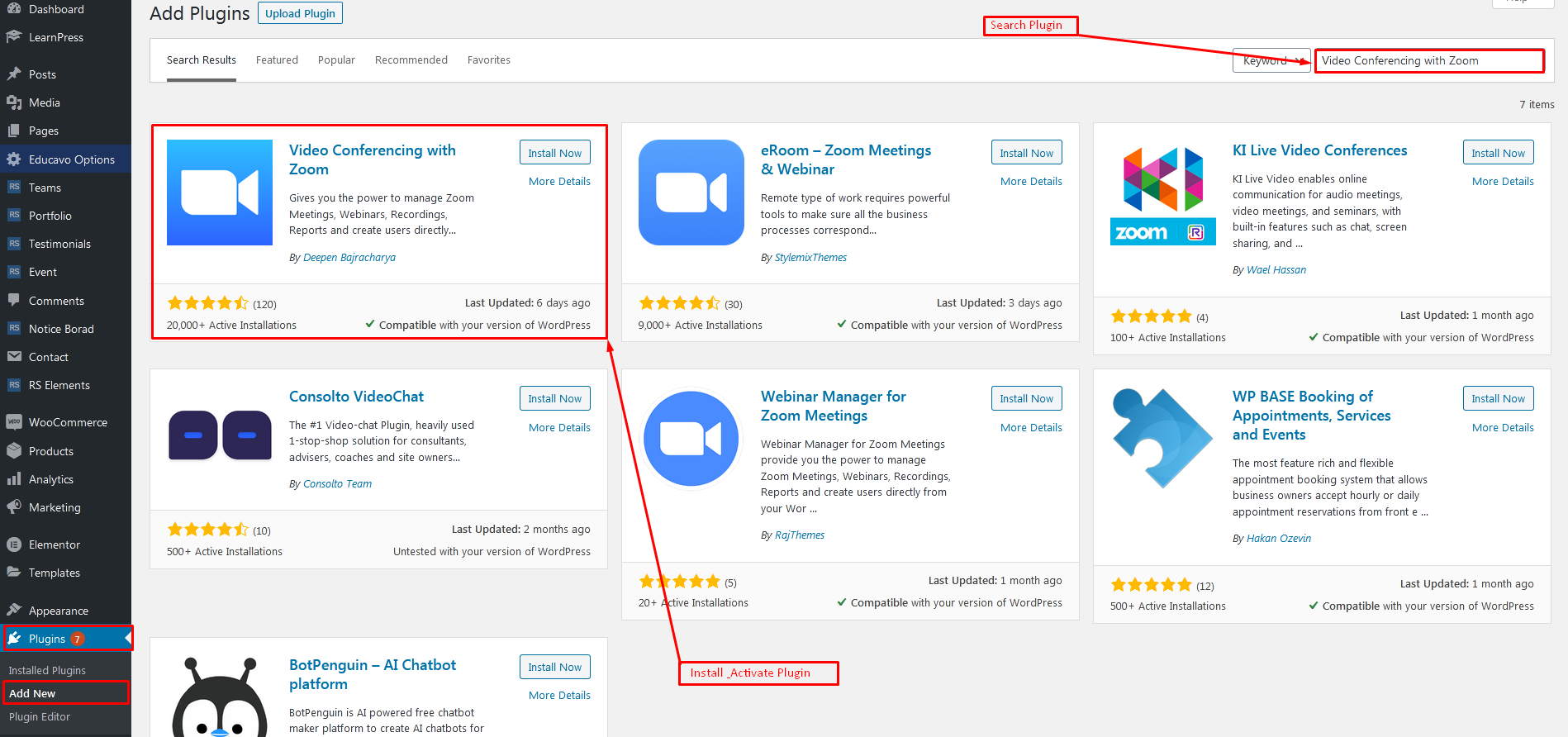Click author link Wael Hassan

pos(1276,270)
